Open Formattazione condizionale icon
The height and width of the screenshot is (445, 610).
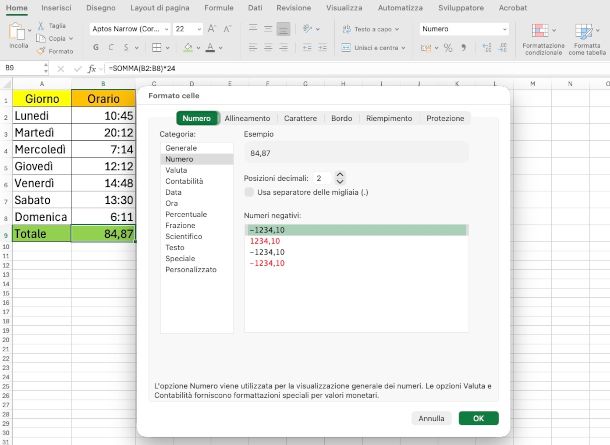pyautogui.click(x=540, y=30)
